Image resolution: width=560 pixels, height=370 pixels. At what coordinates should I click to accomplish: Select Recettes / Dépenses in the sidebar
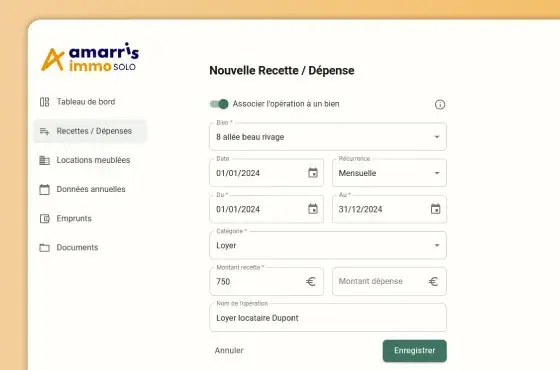(x=90, y=131)
